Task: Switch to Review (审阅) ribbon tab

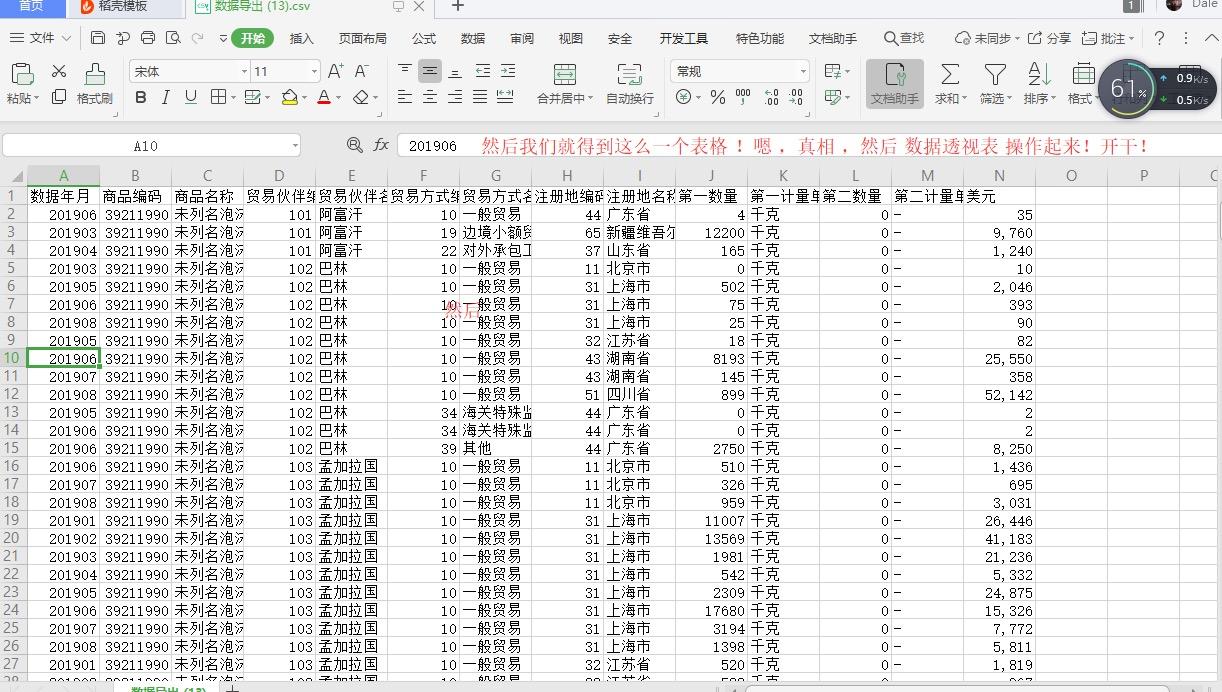Action: [522, 38]
